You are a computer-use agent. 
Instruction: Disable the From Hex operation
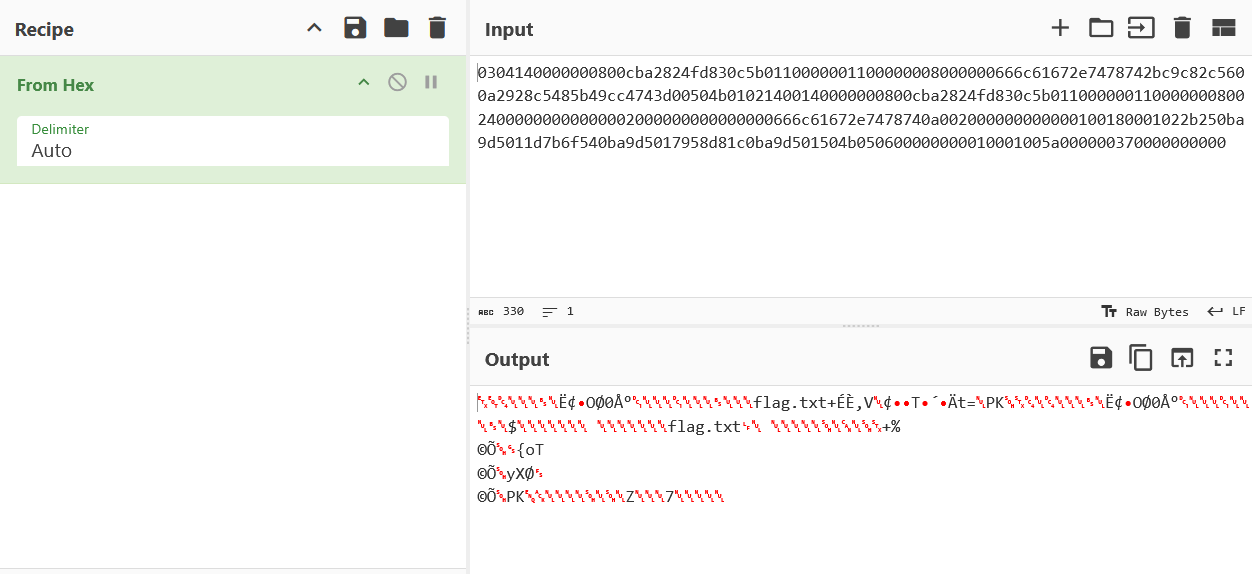point(397,82)
